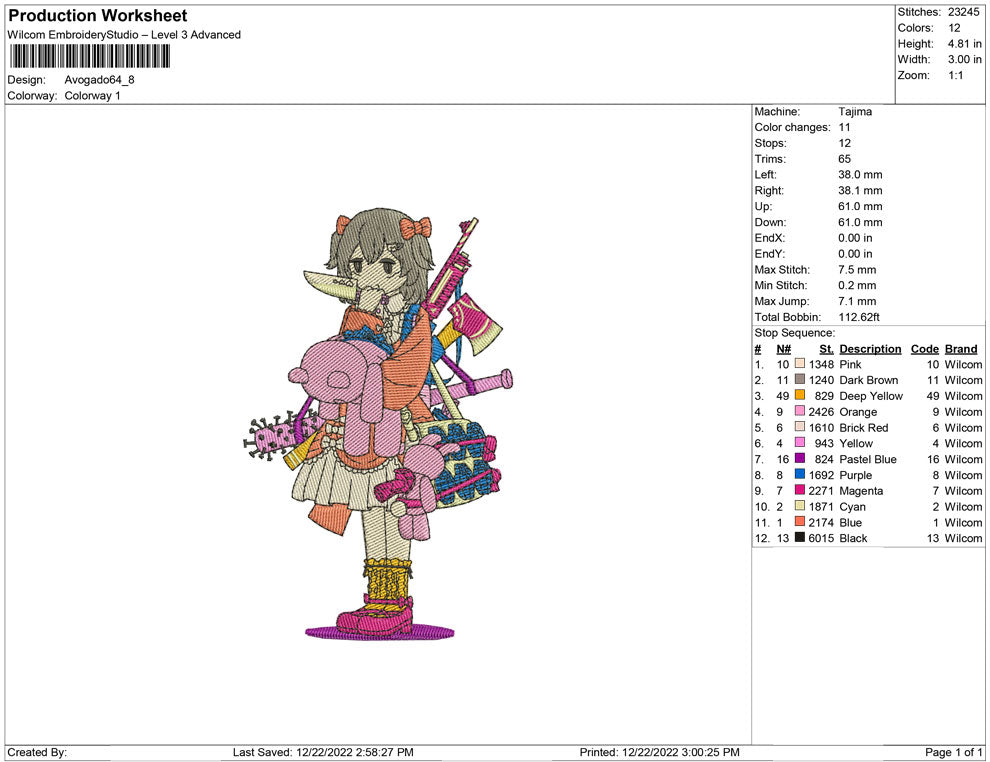This screenshot has height=762, width=990.
Task: Click the barcode under the worksheet title
Action: click(89, 56)
